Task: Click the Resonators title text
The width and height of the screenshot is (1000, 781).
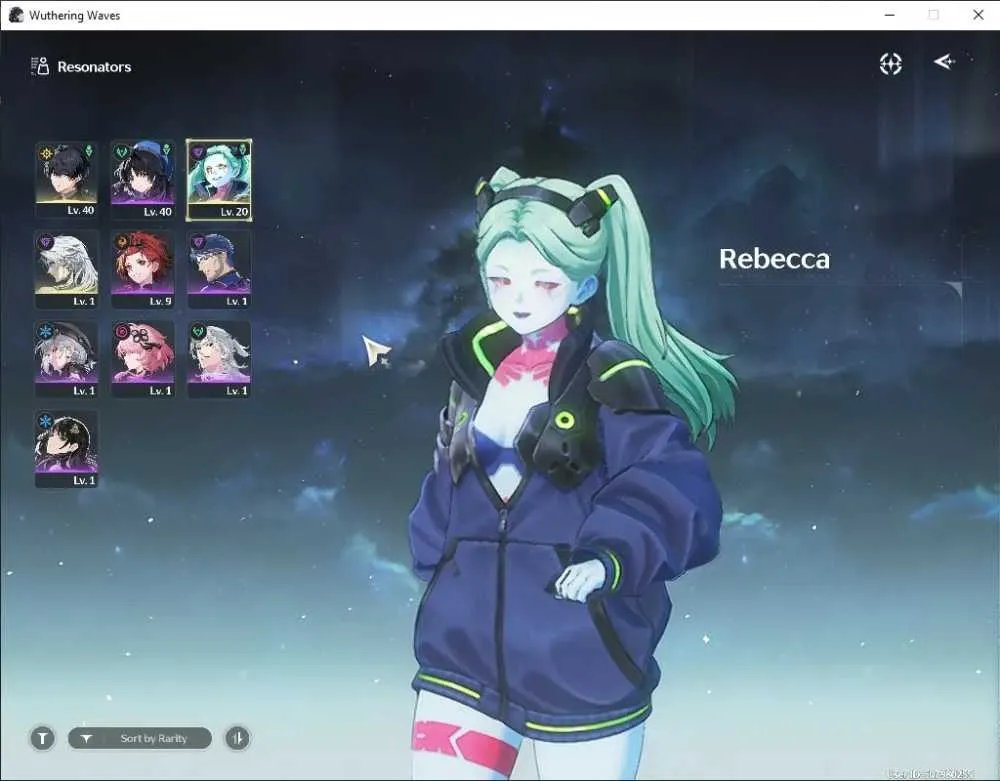Action: 94,67
